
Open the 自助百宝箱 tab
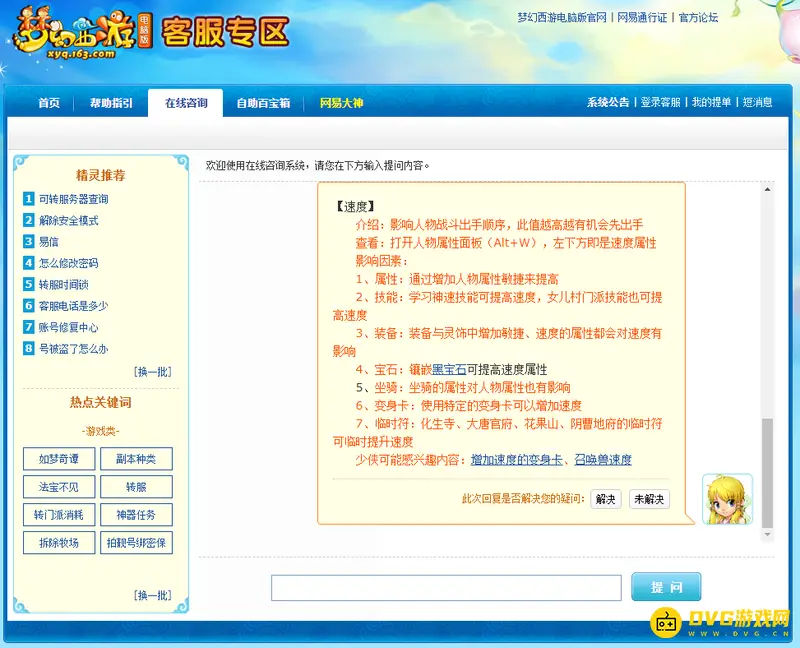tap(263, 103)
